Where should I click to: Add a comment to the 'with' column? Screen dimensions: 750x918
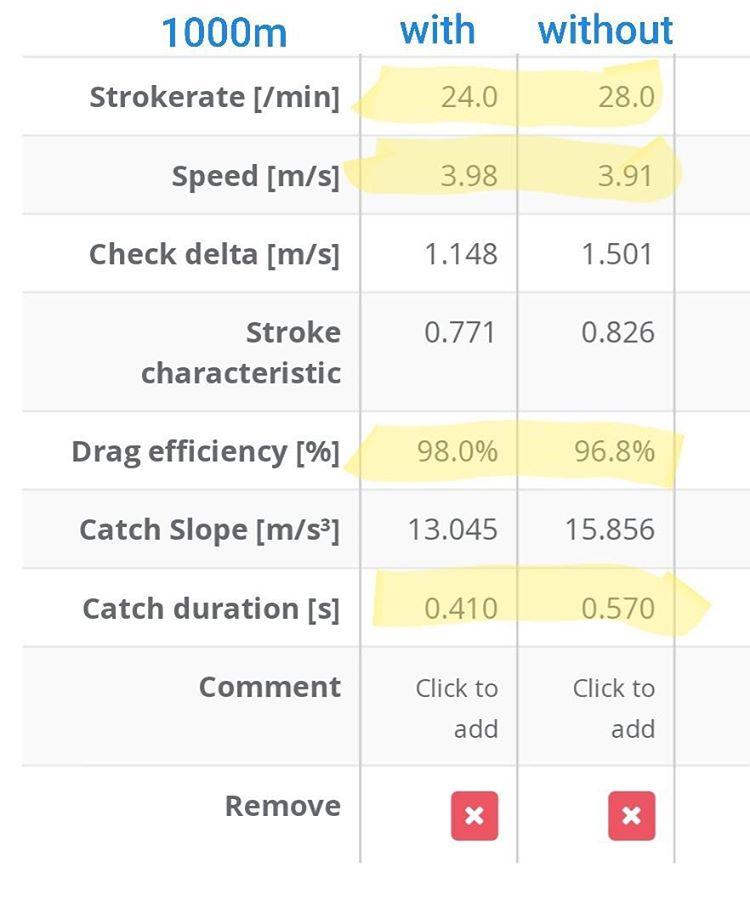[x=457, y=708]
